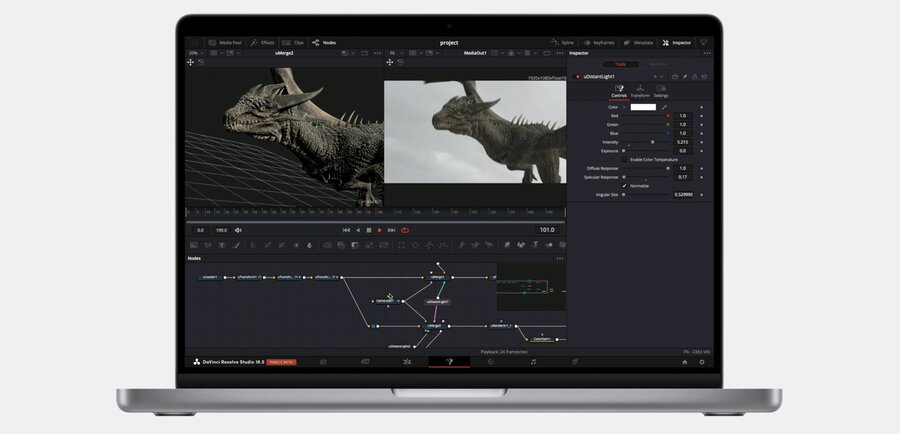The image size is (900, 434).
Task: Open the left viewer zoom dropdown (20%)
Action: coord(197,53)
